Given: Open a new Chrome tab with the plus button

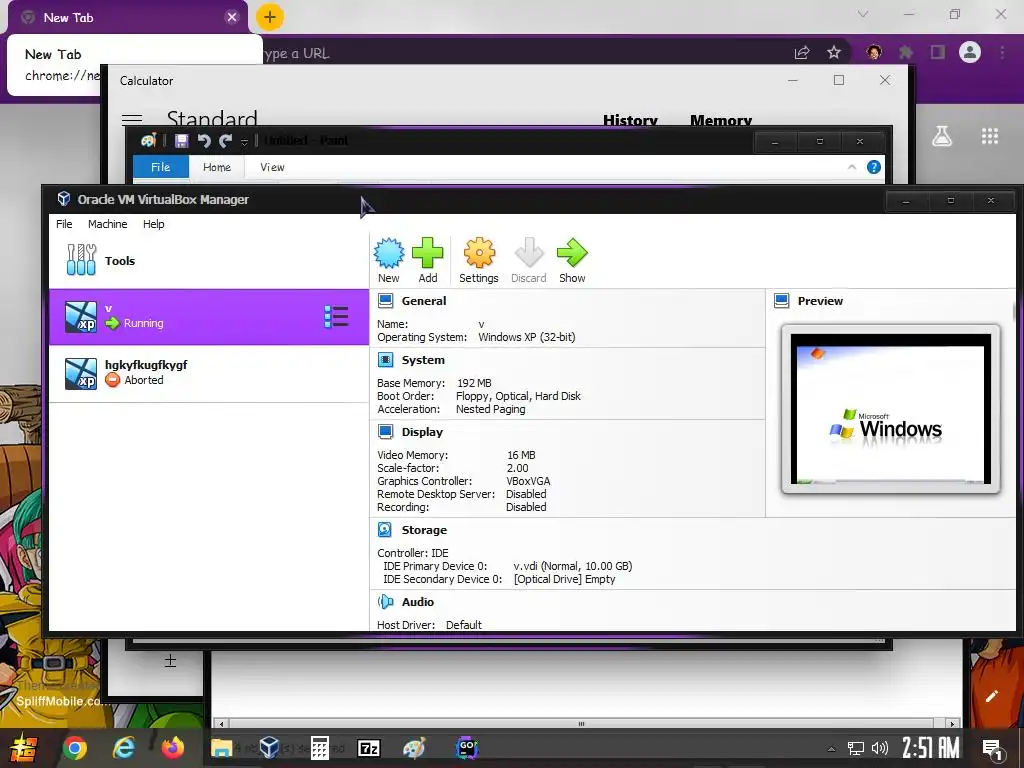Looking at the screenshot, I should (270, 17).
